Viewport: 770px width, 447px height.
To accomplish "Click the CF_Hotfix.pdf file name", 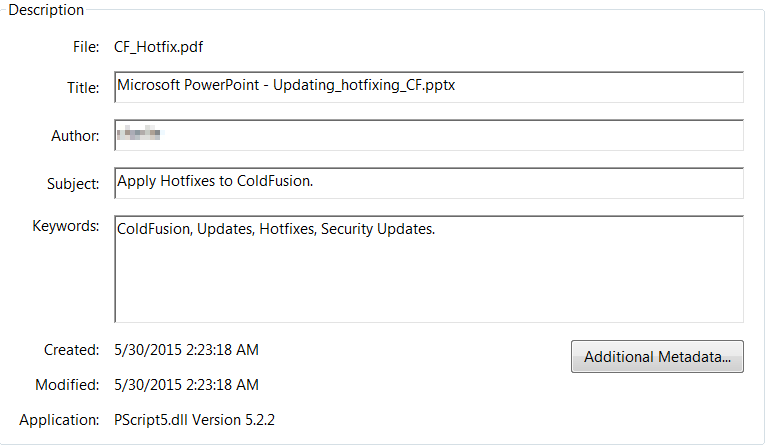I will click(x=158, y=47).
